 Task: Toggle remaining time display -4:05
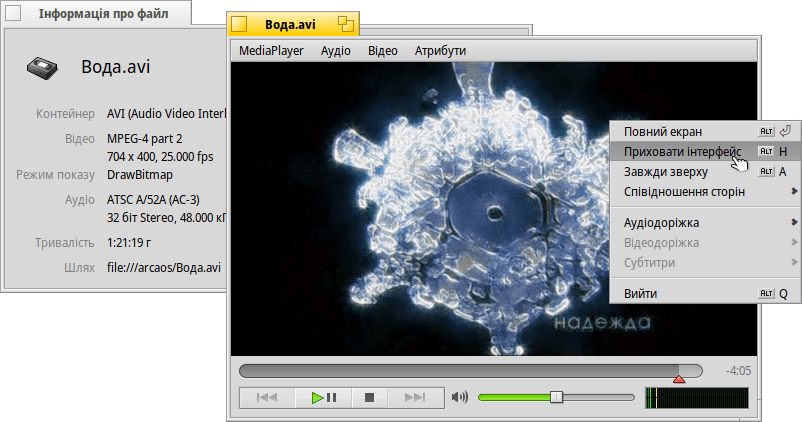[739, 371]
